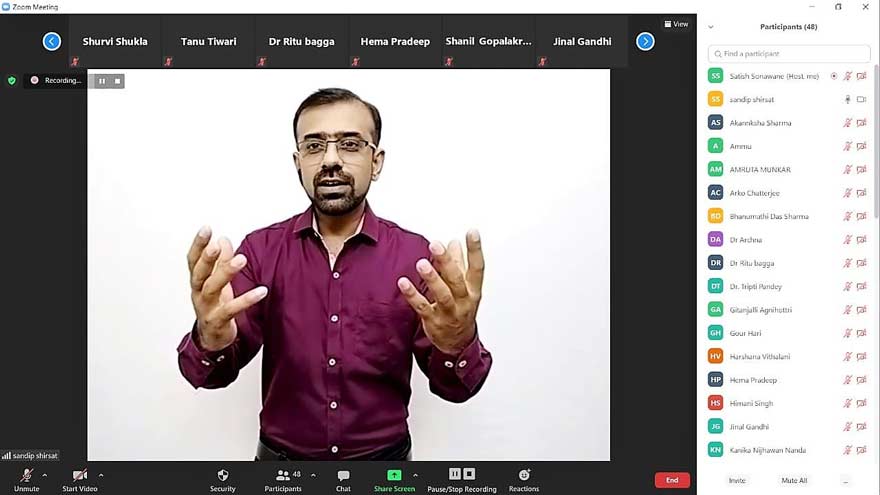The height and width of the screenshot is (495, 880).
Task: Click the Start Video camera icon
Action: (x=79, y=475)
